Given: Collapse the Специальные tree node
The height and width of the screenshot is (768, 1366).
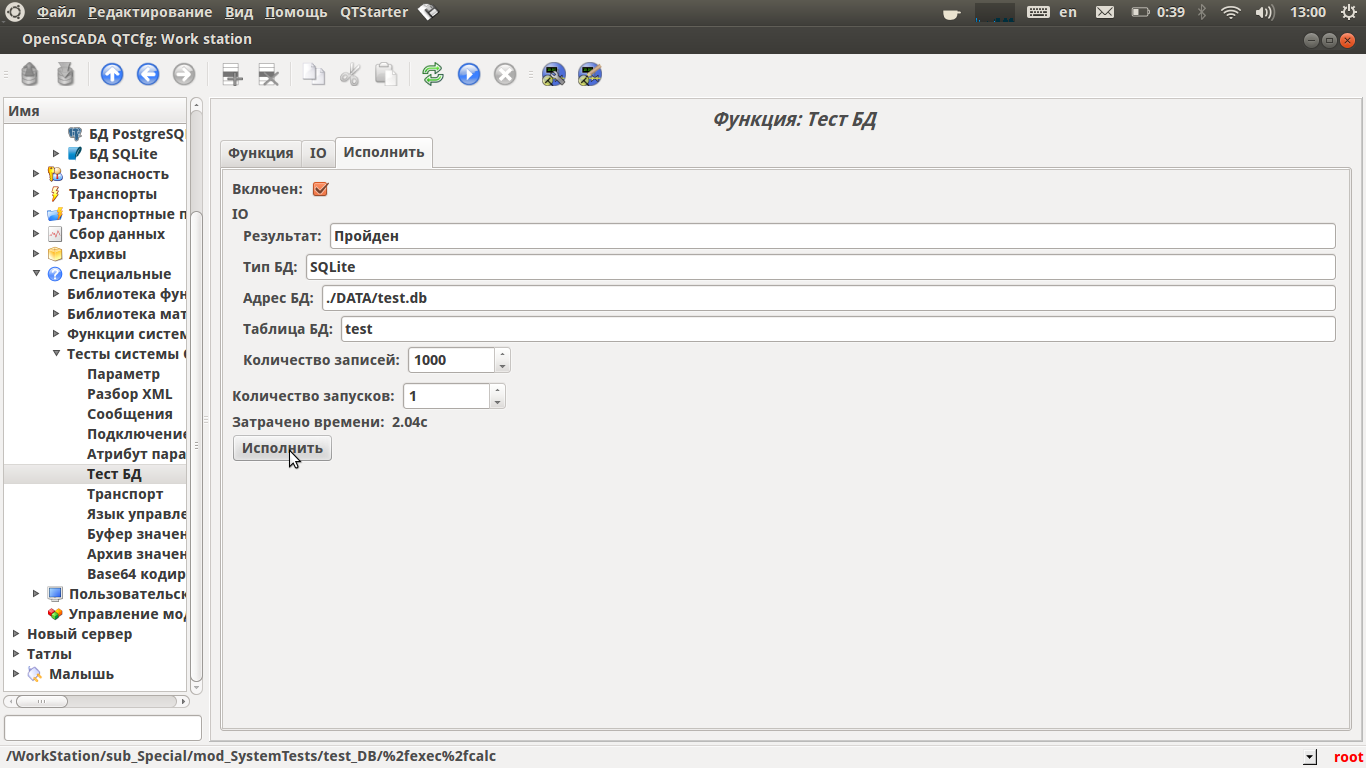Looking at the screenshot, I should [37, 274].
